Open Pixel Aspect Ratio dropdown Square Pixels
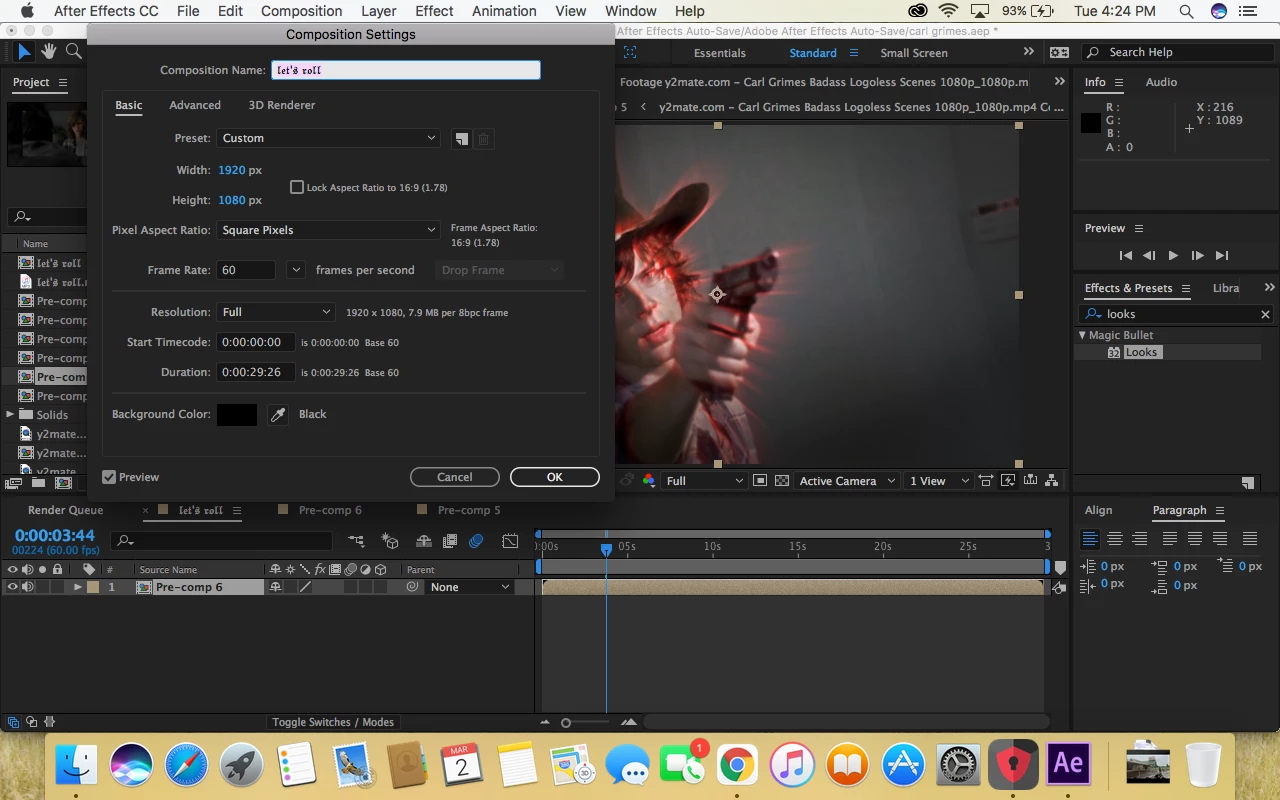The image size is (1280, 800). (328, 230)
